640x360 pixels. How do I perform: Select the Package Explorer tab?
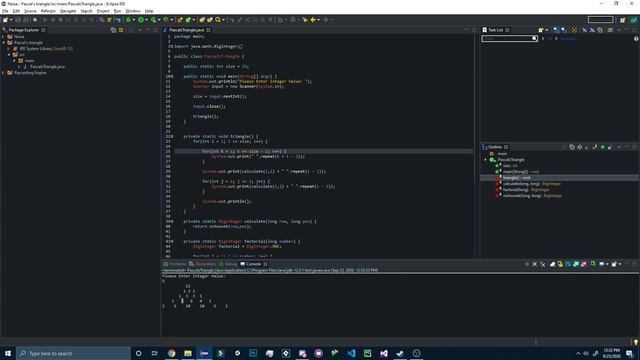(24, 30)
